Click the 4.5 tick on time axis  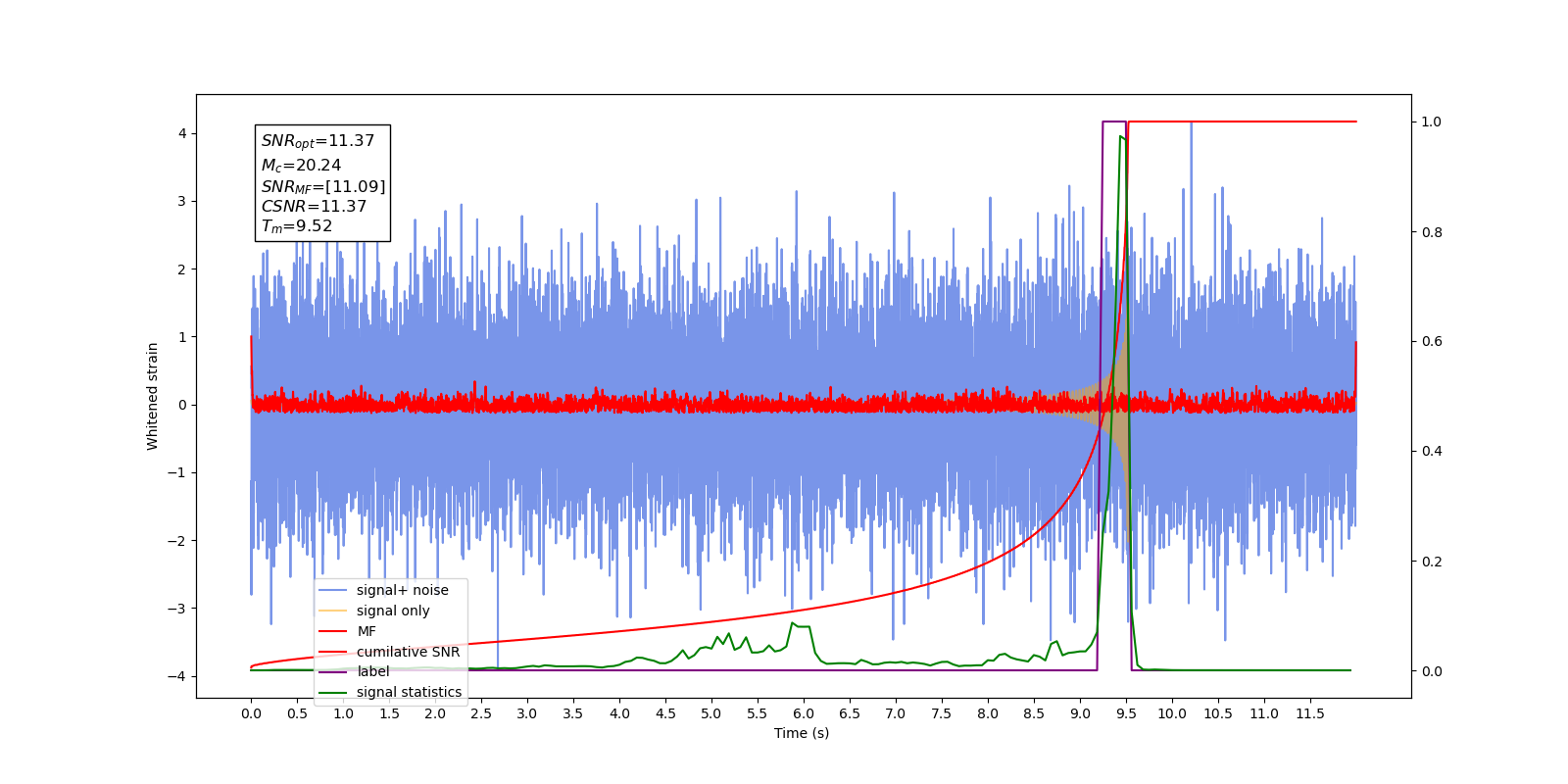[665, 713]
